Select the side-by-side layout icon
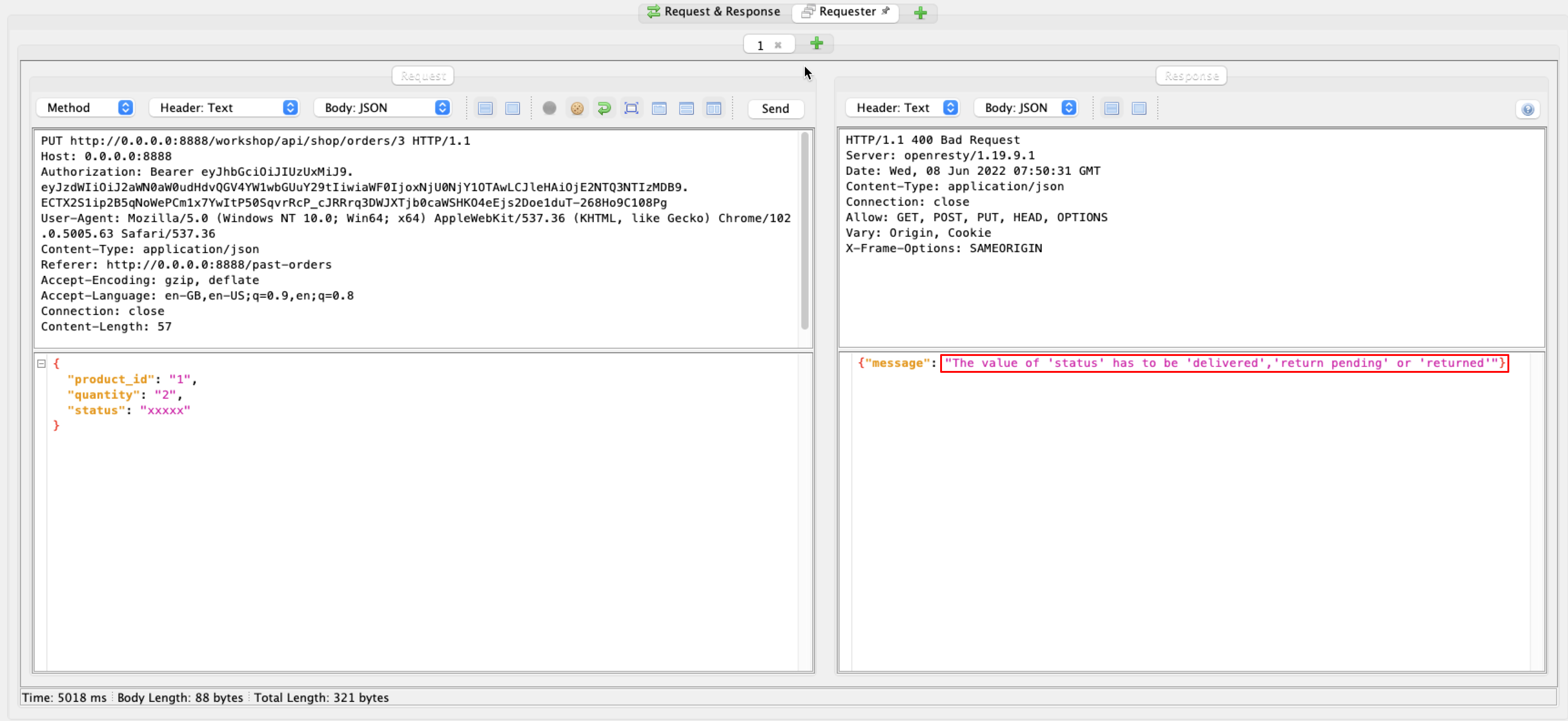 coord(713,108)
